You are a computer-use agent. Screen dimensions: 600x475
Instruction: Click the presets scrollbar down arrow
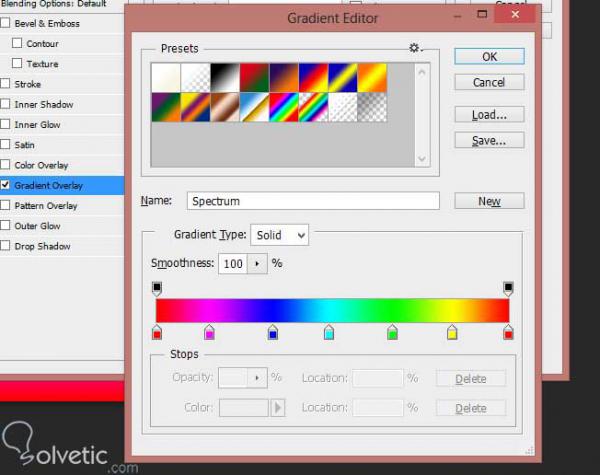tap(422, 158)
